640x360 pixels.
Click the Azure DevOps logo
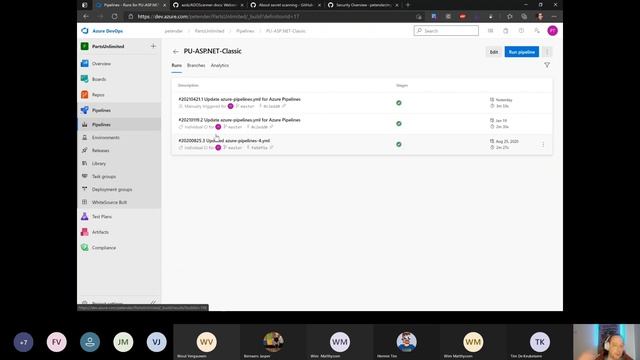[84, 31]
